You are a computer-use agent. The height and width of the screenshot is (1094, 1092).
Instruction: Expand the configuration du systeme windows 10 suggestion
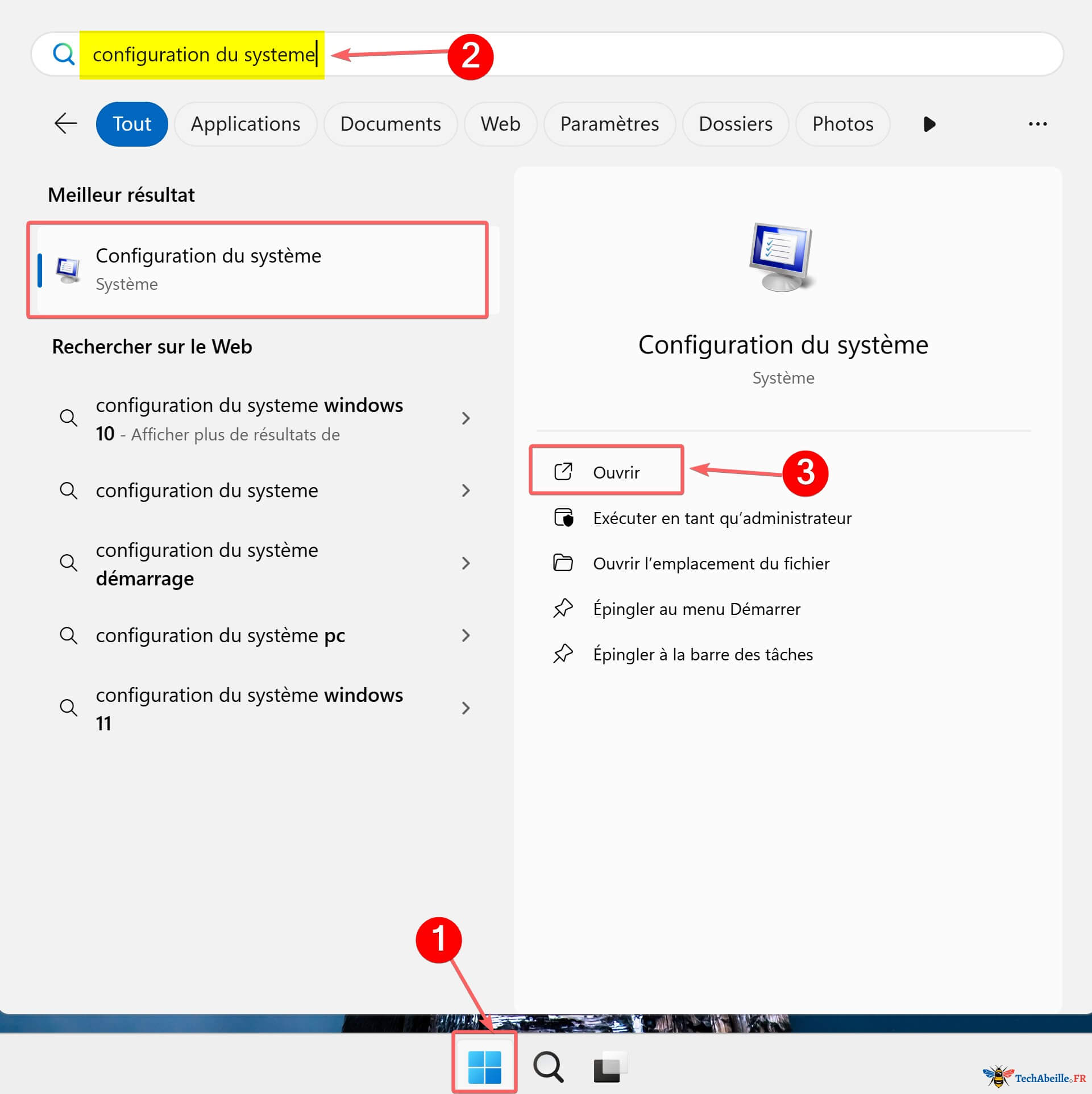tap(466, 419)
